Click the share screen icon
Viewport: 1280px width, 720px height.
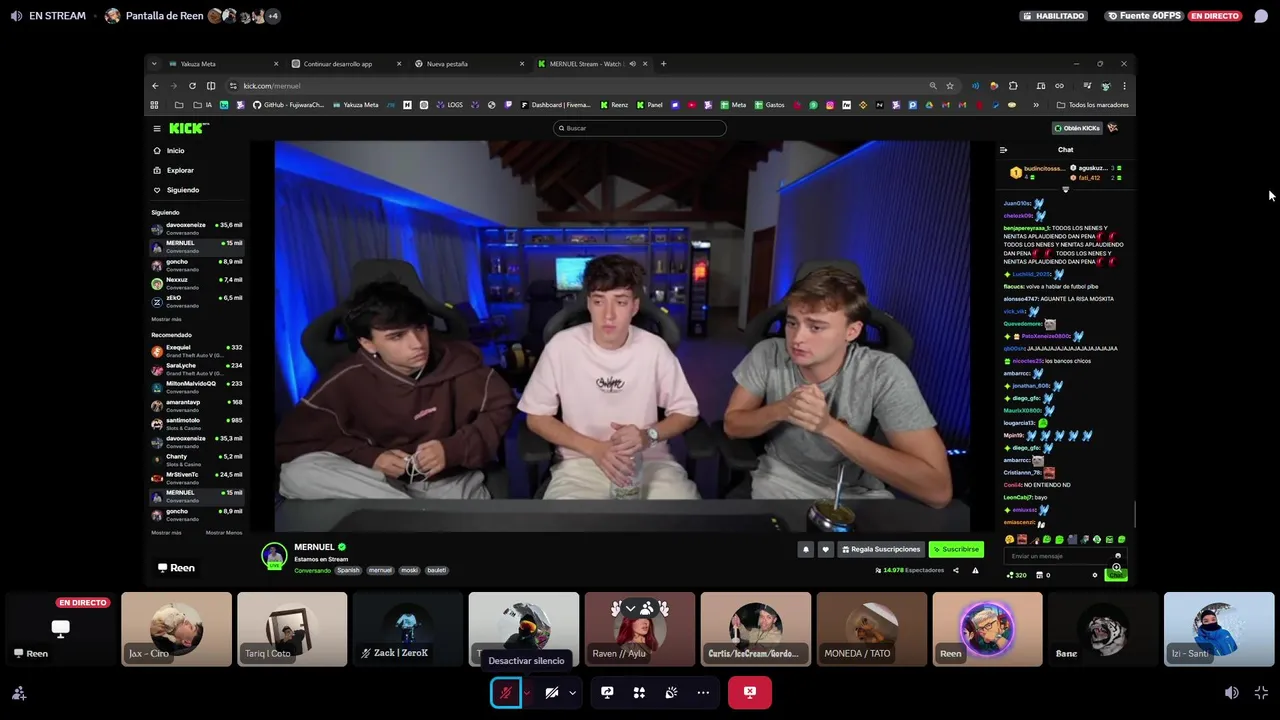click(x=607, y=692)
